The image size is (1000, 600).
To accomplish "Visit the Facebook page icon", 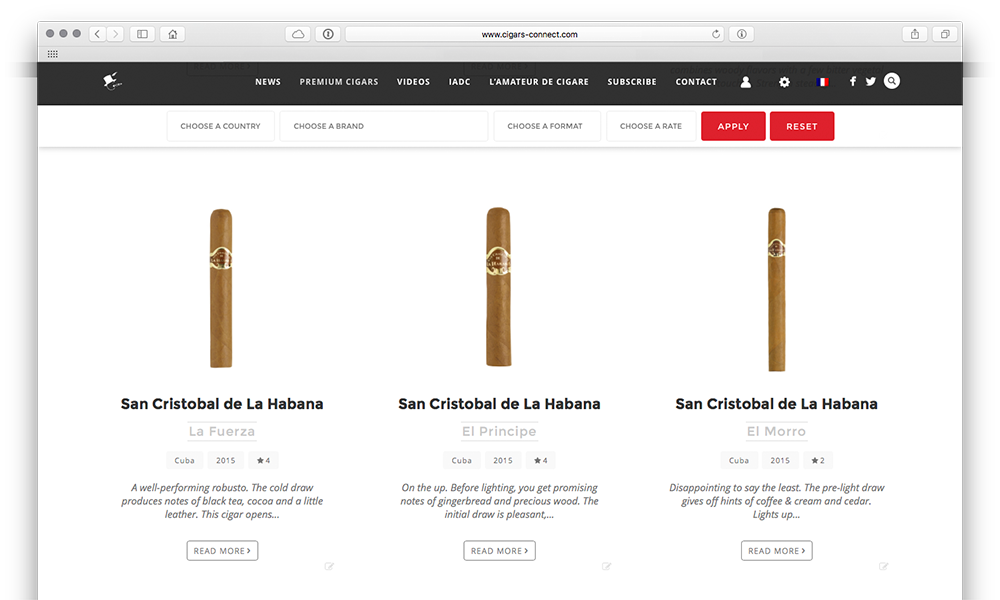I will pyautogui.click(x=853, y=81).
